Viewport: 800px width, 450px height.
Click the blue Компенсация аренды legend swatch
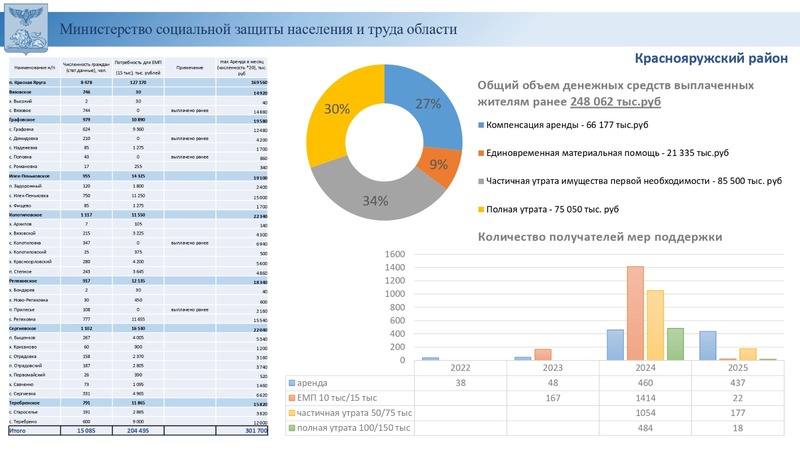point(481,125)
